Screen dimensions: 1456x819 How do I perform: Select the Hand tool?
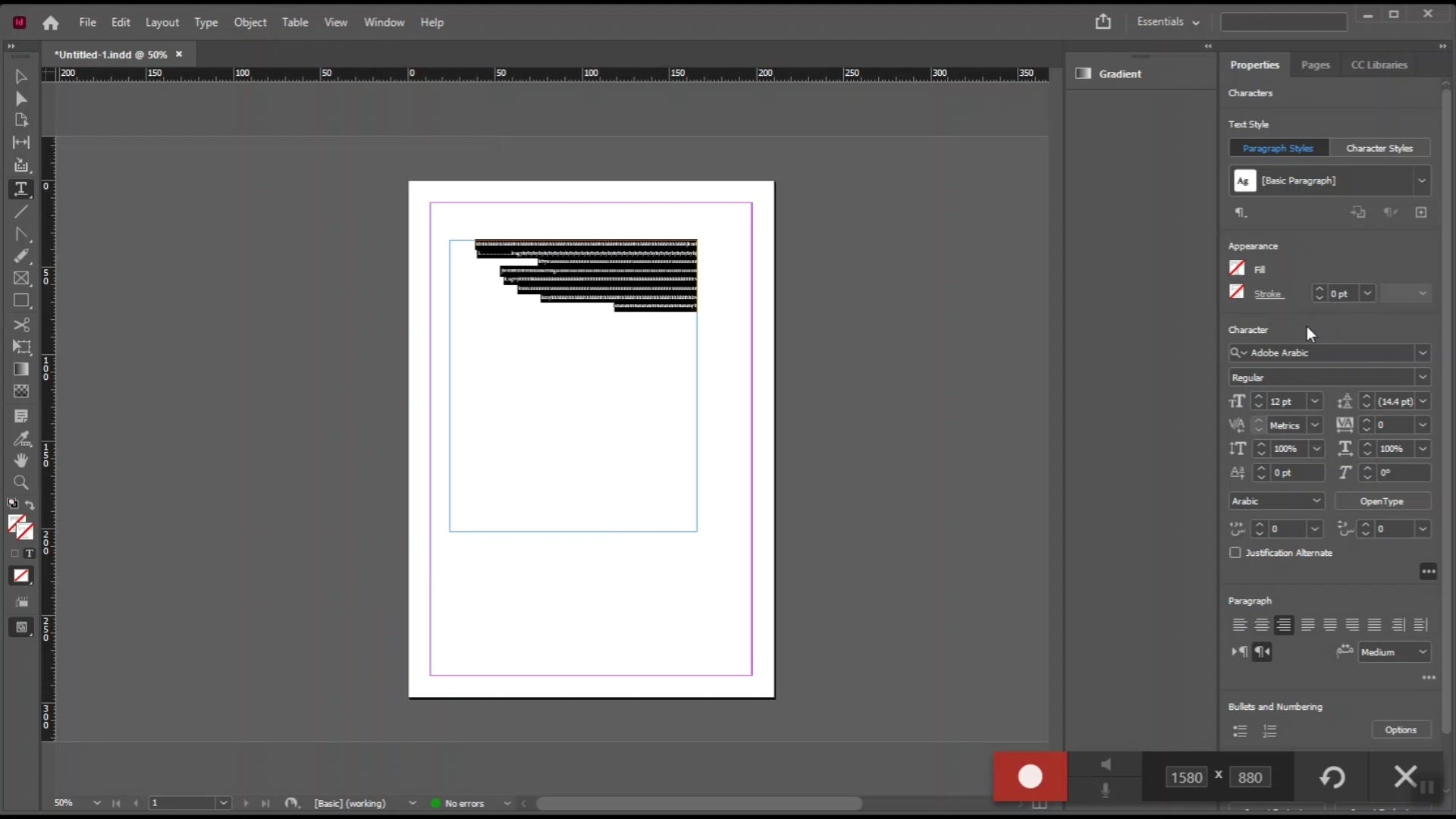click(21, 460)
